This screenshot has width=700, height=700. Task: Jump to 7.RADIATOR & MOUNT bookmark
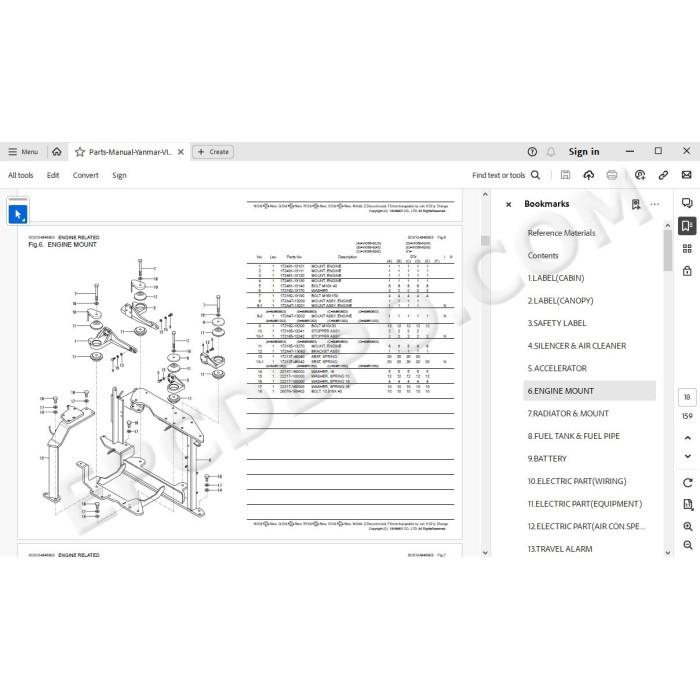[x=568, y=413]
